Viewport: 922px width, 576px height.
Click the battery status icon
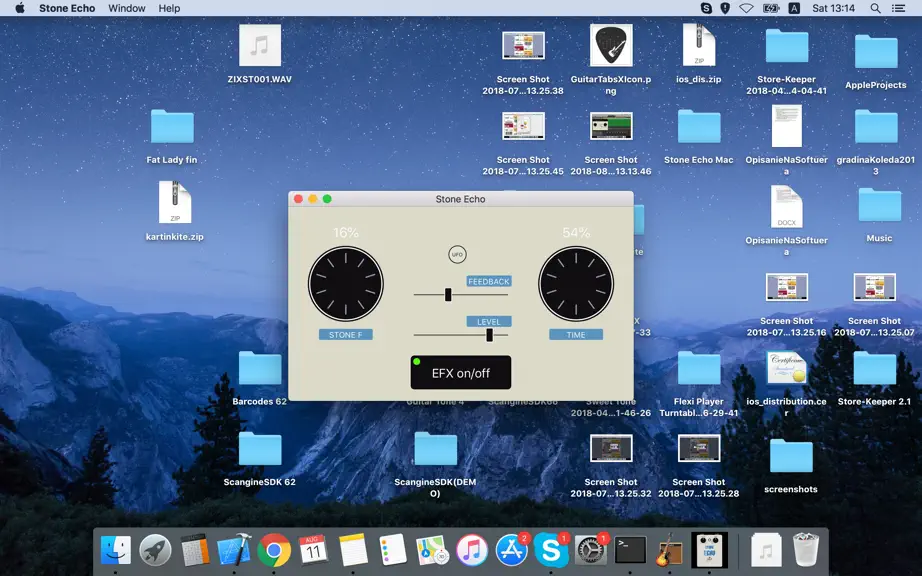(x=771, y=8)
